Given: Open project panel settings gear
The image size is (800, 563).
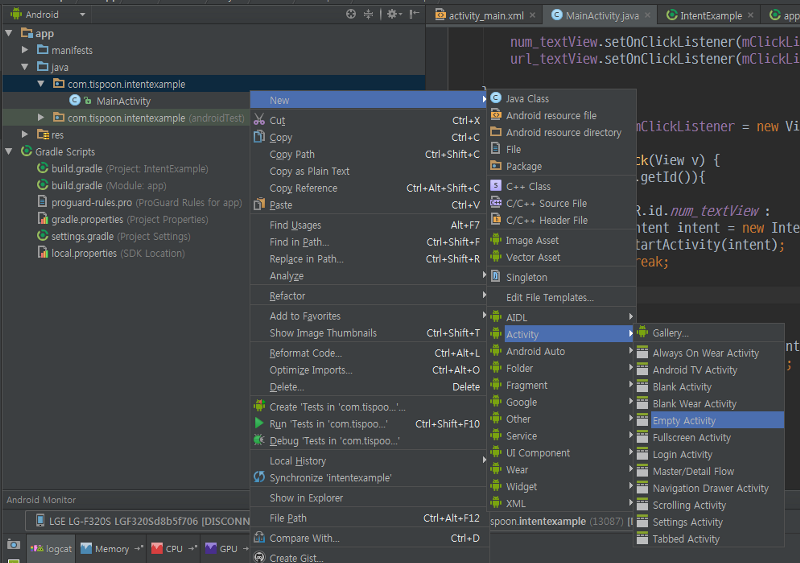Looking at the screenshot, I should (392, 14).
